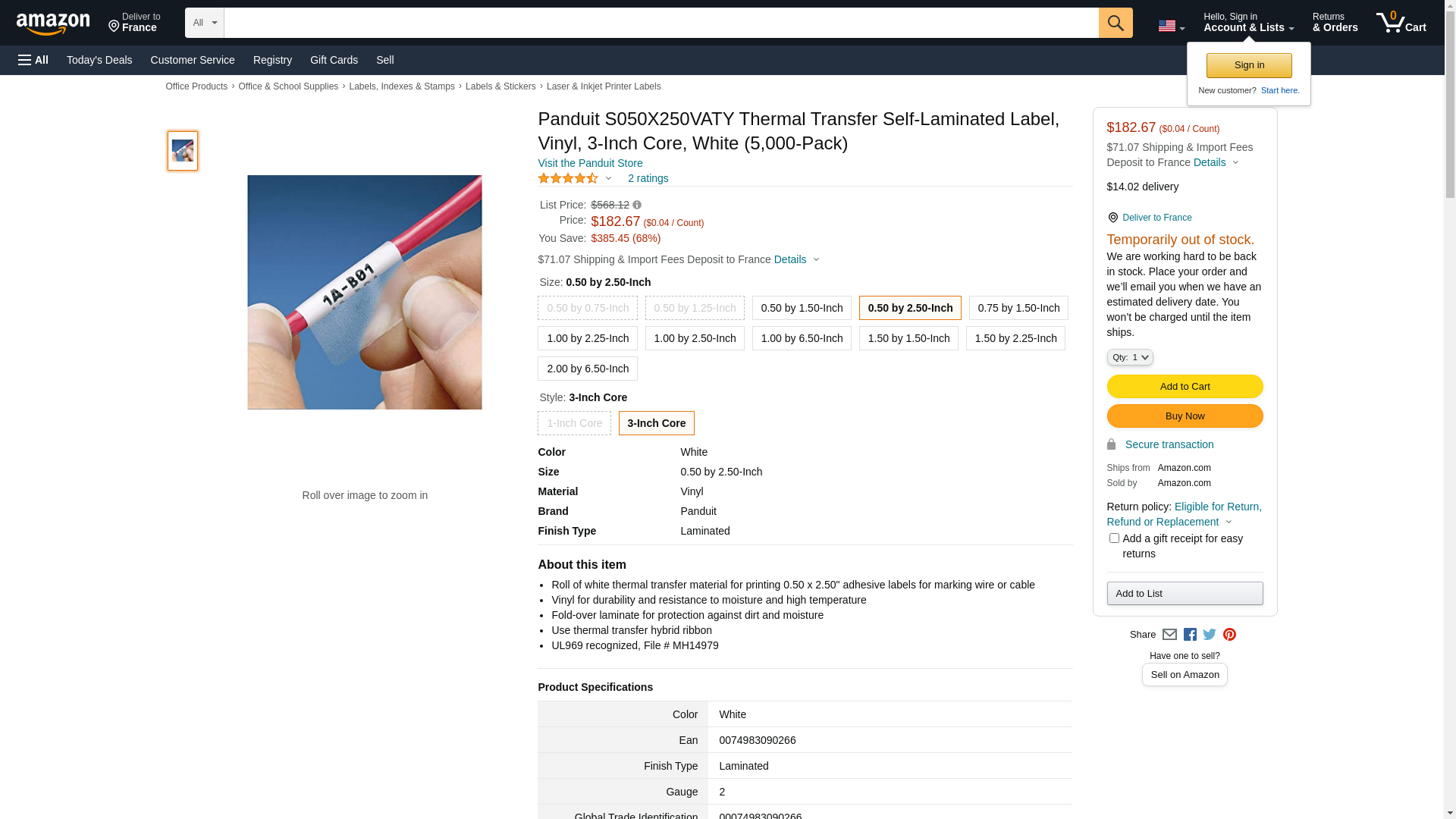Click the List Price info icon
Screen dimensions: 1456x819
[x=637, y=205]
